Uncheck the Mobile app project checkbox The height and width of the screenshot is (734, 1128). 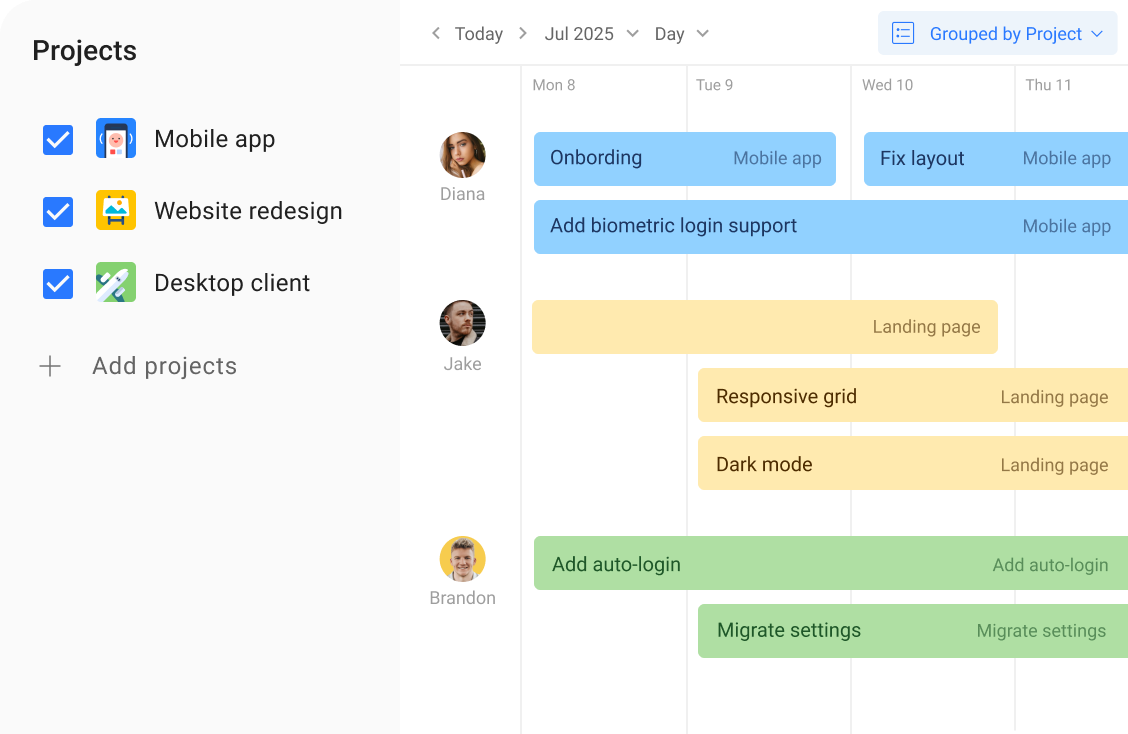point(57,140)
